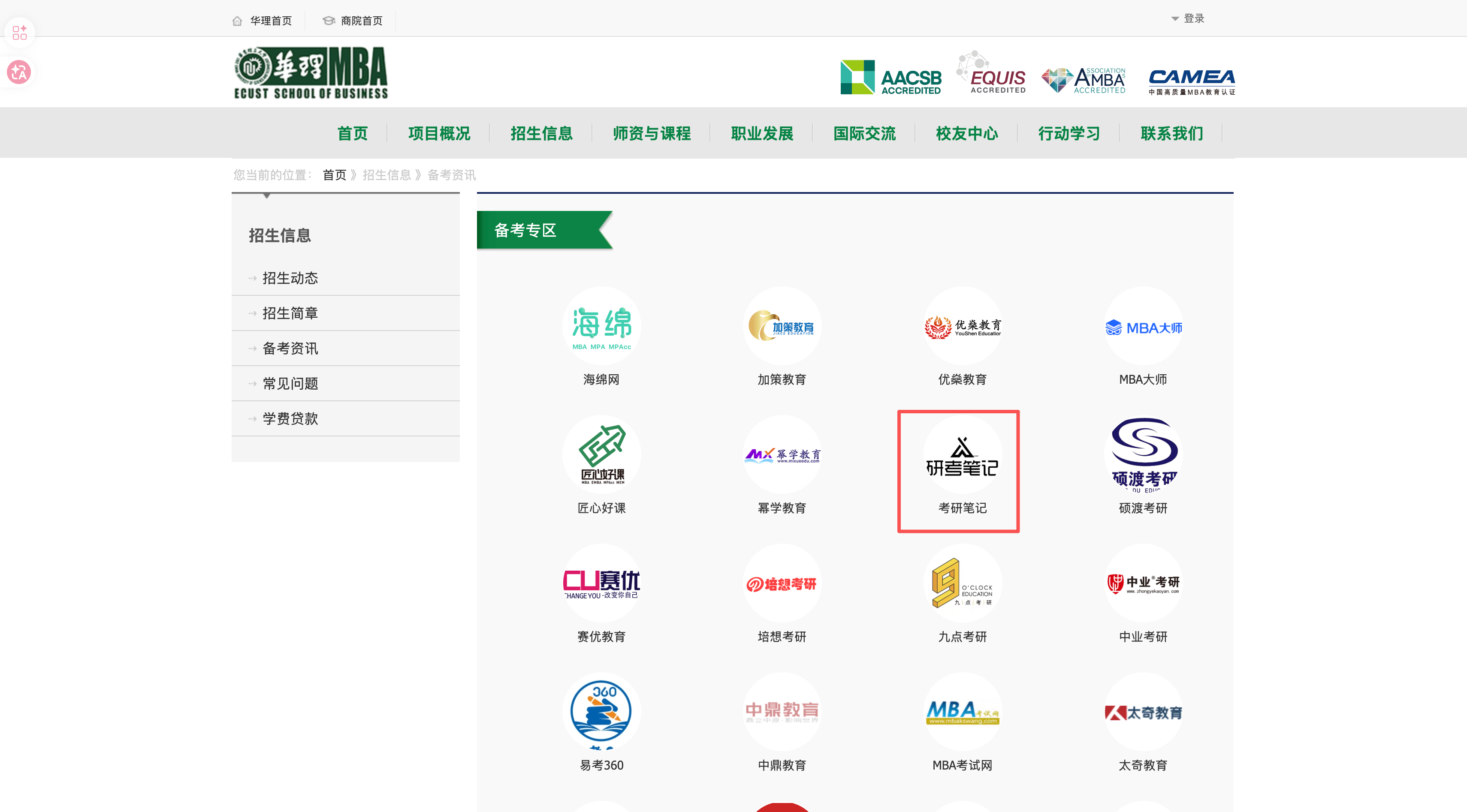Open the 国际交流 nav menu
The image size is (1467, 812).
point(864,133)
